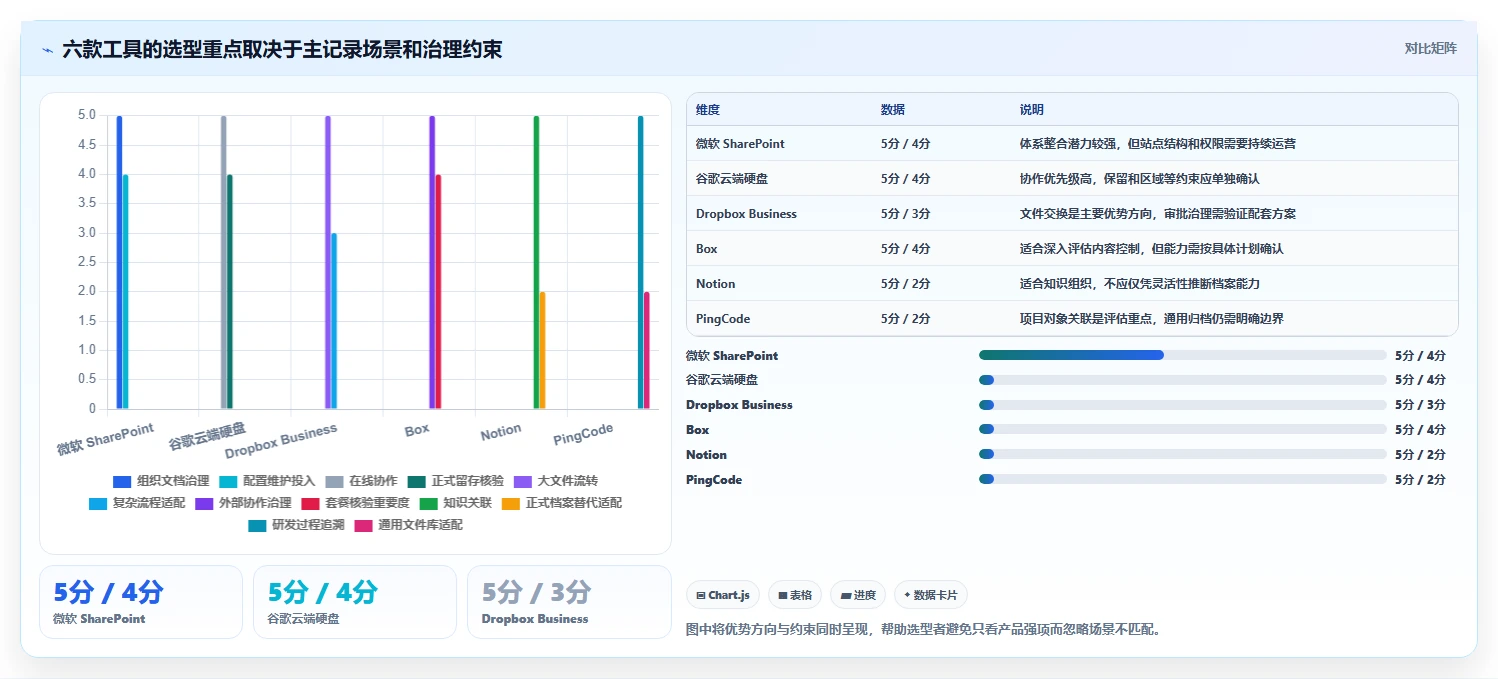
Task: Click the orange Notion bar in the chart
Action: pyautogui.click(x=542, y=350)
